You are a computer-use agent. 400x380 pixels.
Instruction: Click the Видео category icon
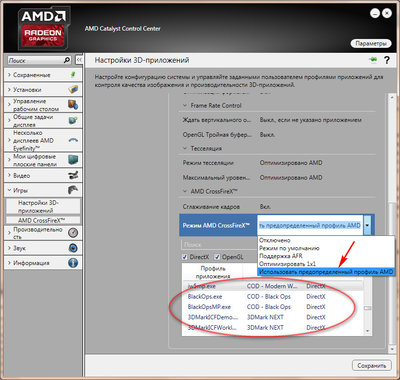73,175
